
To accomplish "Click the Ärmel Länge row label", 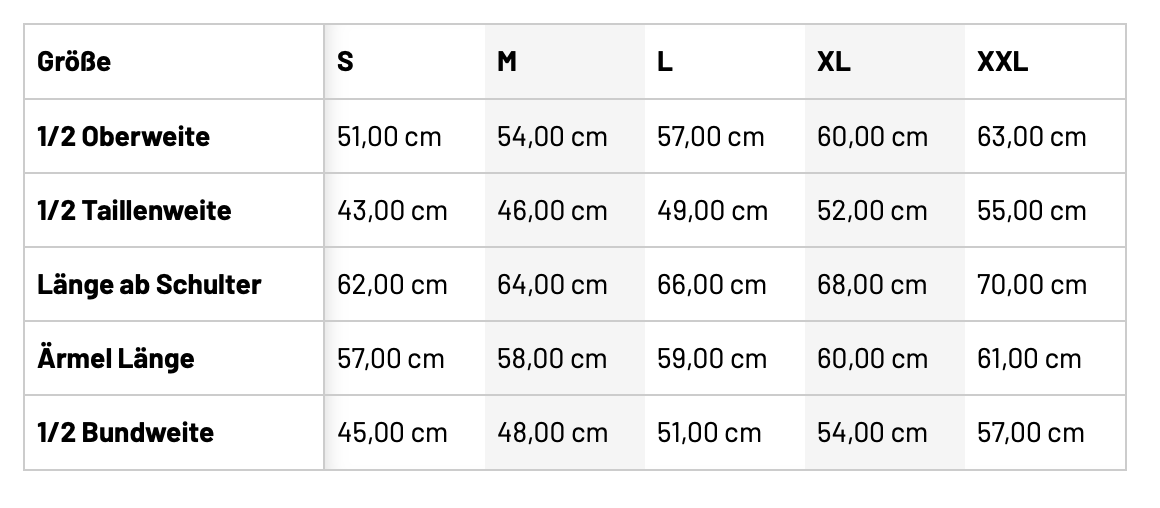I will point(115,358).
